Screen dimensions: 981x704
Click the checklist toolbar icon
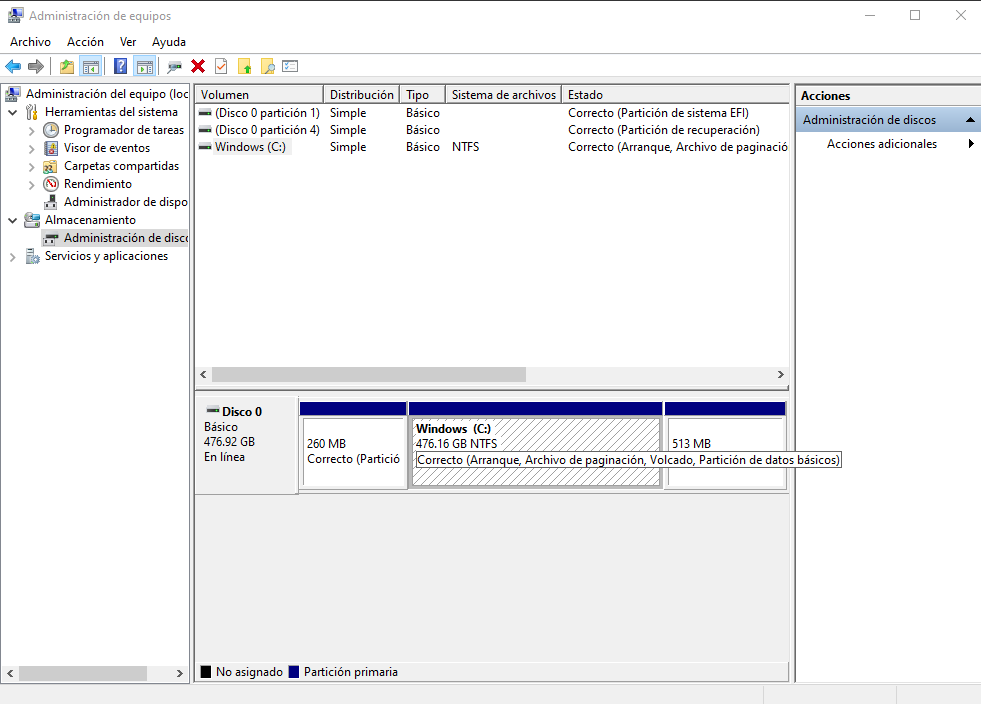[290, 66]
